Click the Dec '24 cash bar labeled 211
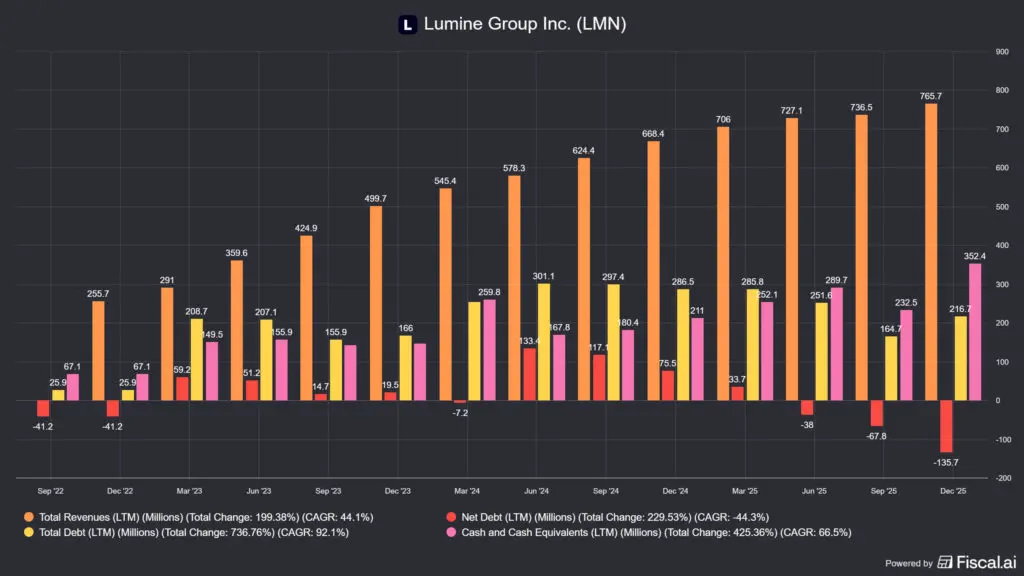The height and width of the screenshot is (576, 1024). click(x=697, y=359)
